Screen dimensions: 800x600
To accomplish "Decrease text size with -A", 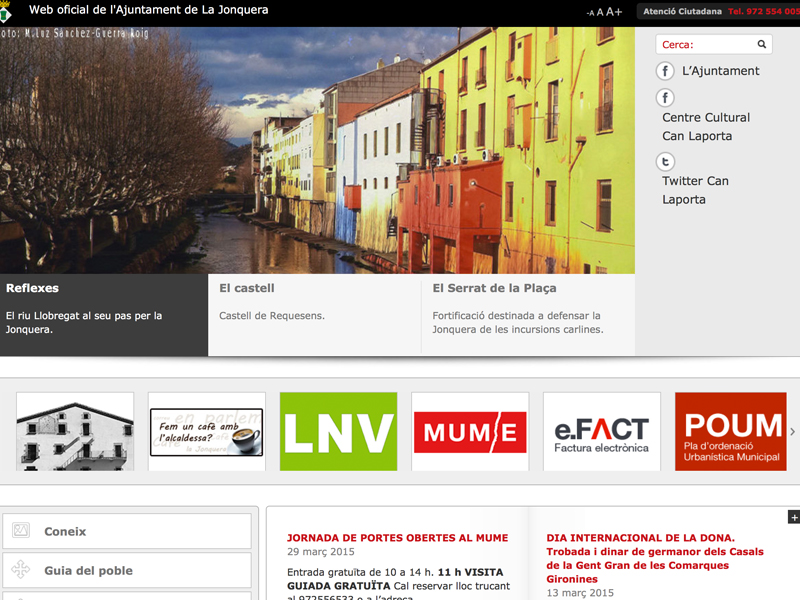I will click(590, 13).
